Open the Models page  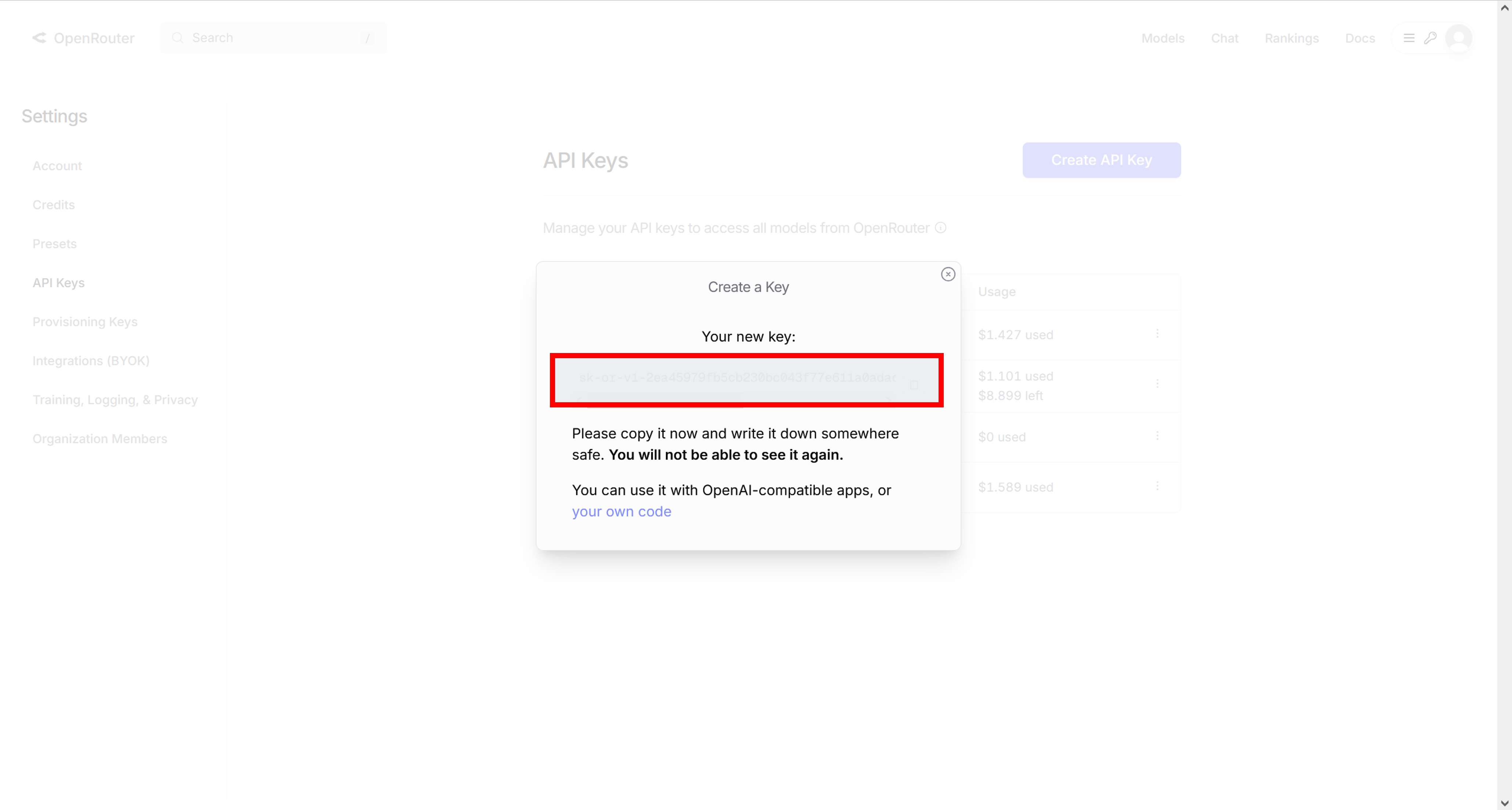coord(1162,38)
